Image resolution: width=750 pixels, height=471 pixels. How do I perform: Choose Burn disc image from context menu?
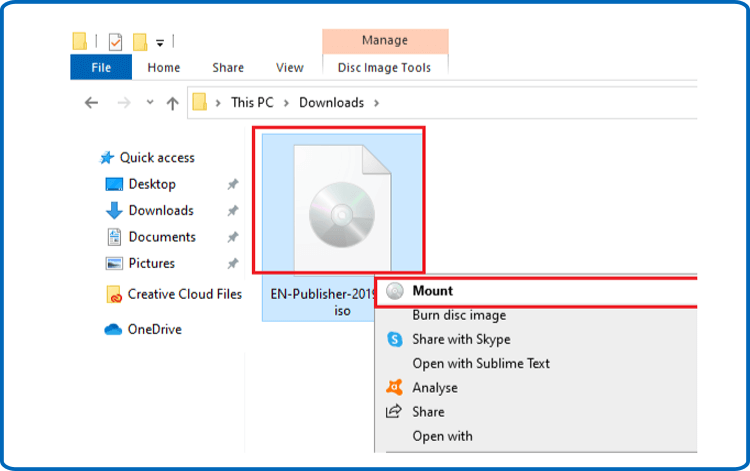coord(459,315)
